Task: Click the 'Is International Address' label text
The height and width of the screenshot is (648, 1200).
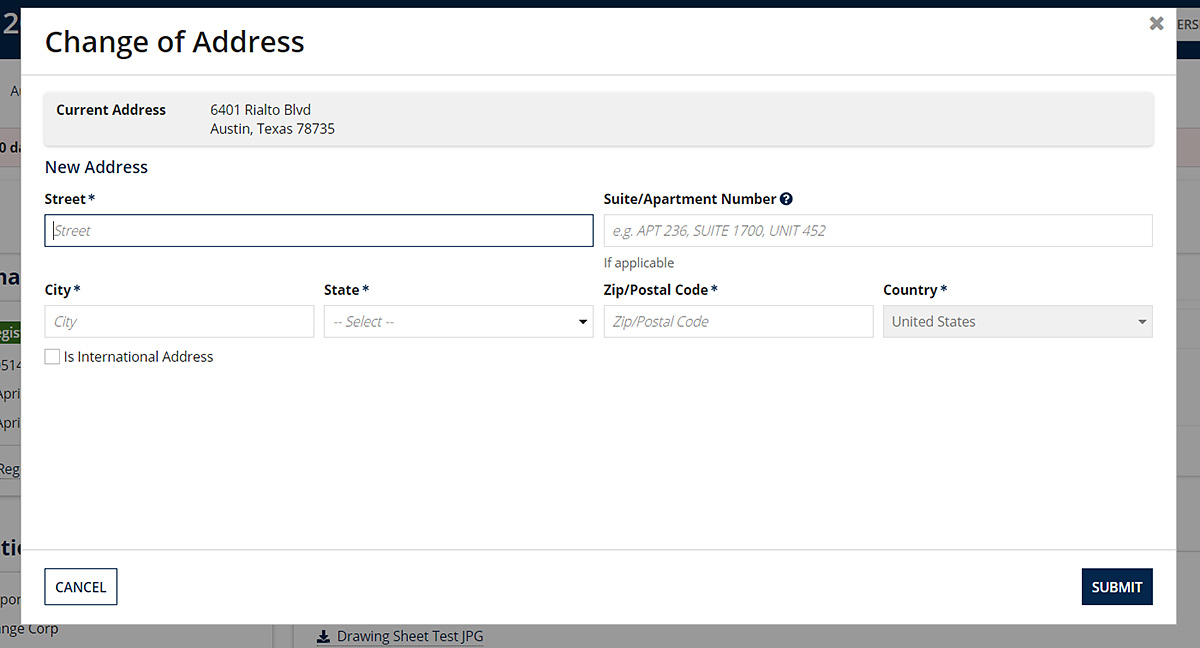Action: (138, 357)
